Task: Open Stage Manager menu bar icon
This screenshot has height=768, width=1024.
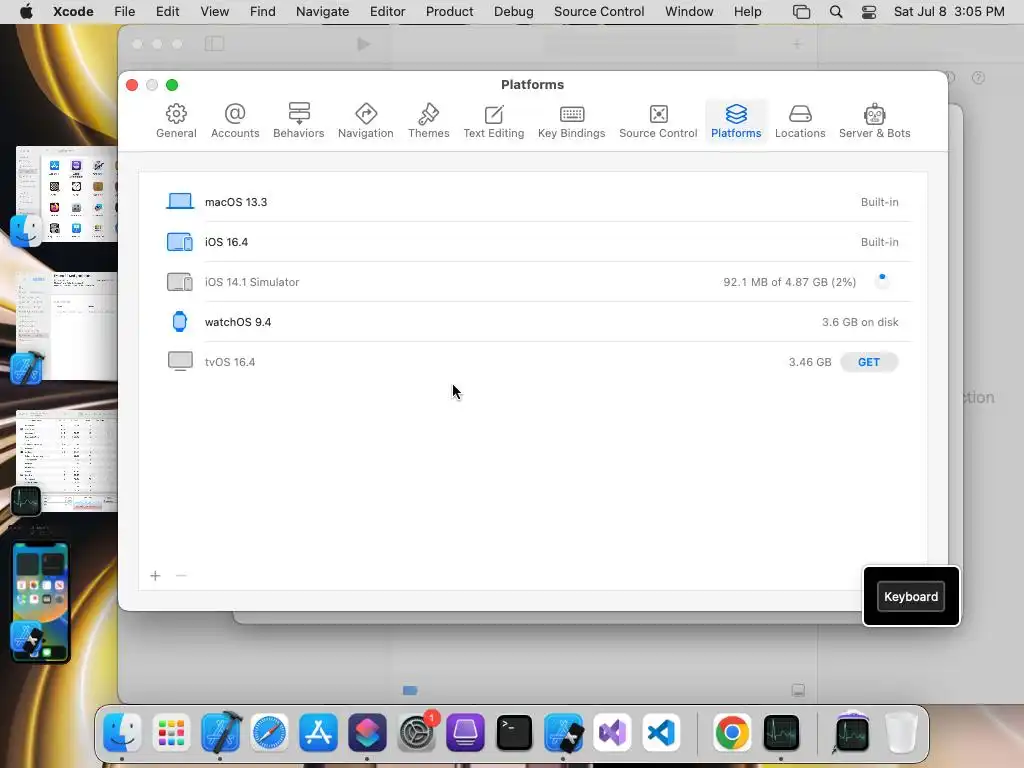Action: click(x=801, y=11)
